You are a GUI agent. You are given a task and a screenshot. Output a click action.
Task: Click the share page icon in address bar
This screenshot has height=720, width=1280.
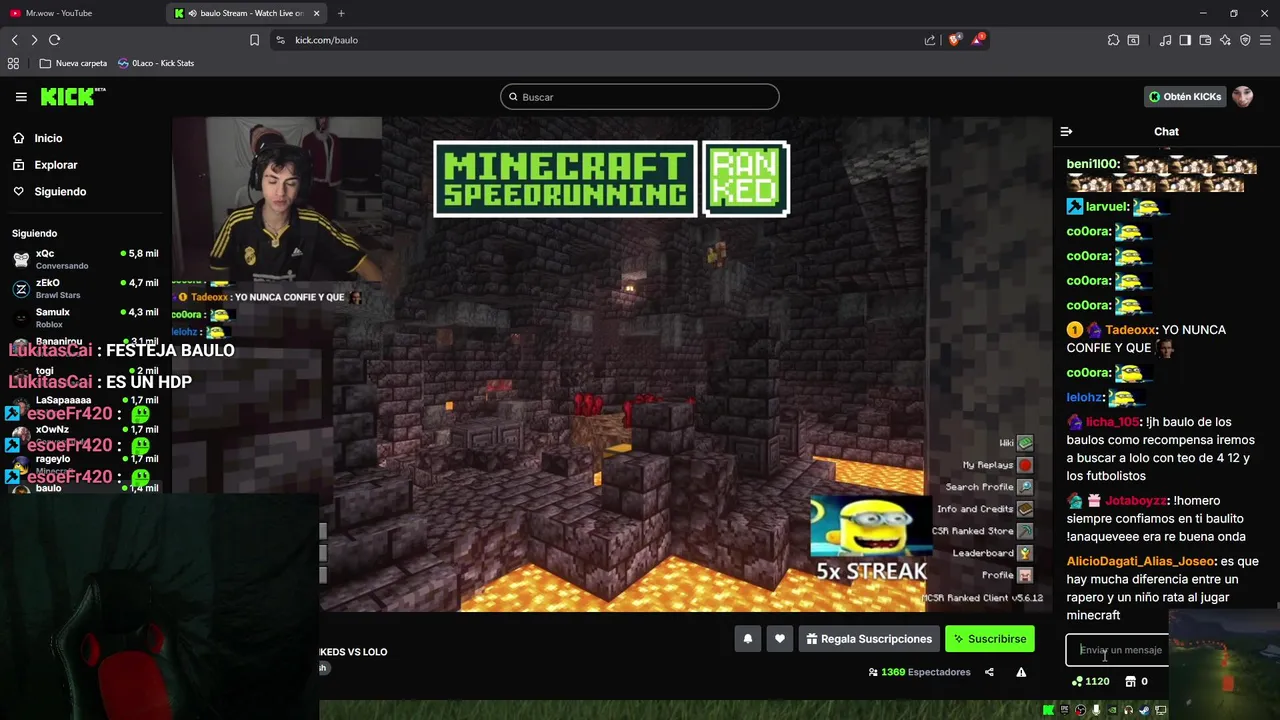930,40
